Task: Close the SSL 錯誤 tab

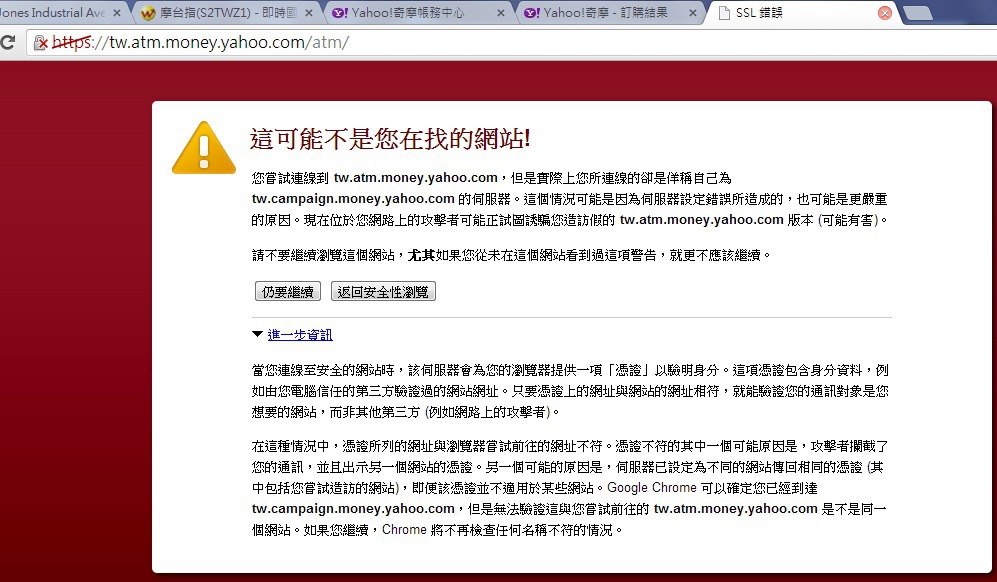Action: (884, 13)
